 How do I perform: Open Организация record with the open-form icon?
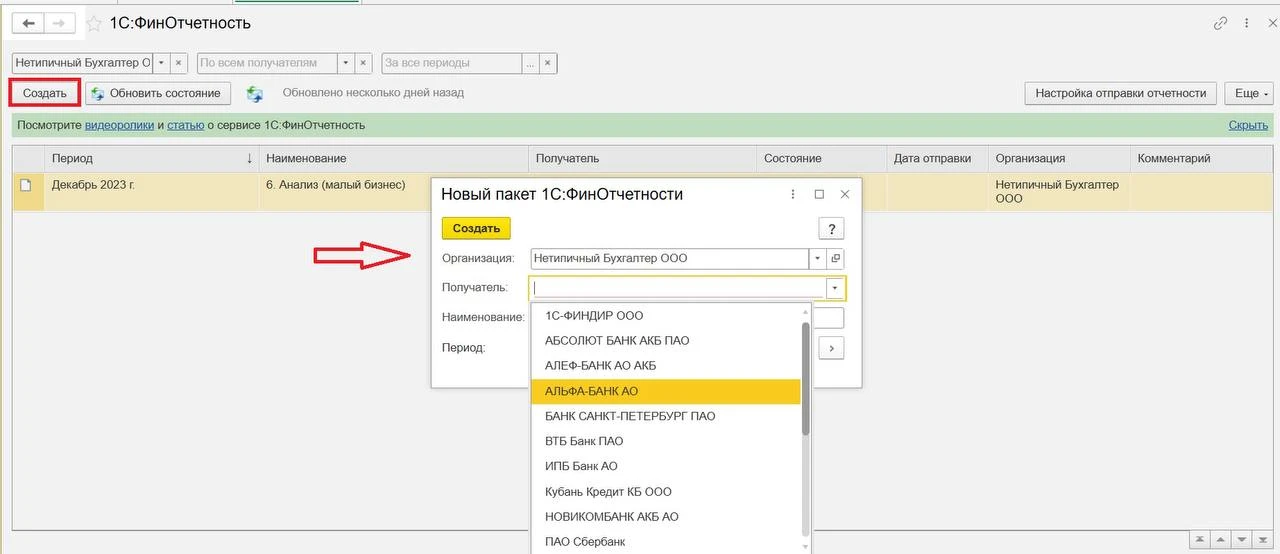coord(837,258)
